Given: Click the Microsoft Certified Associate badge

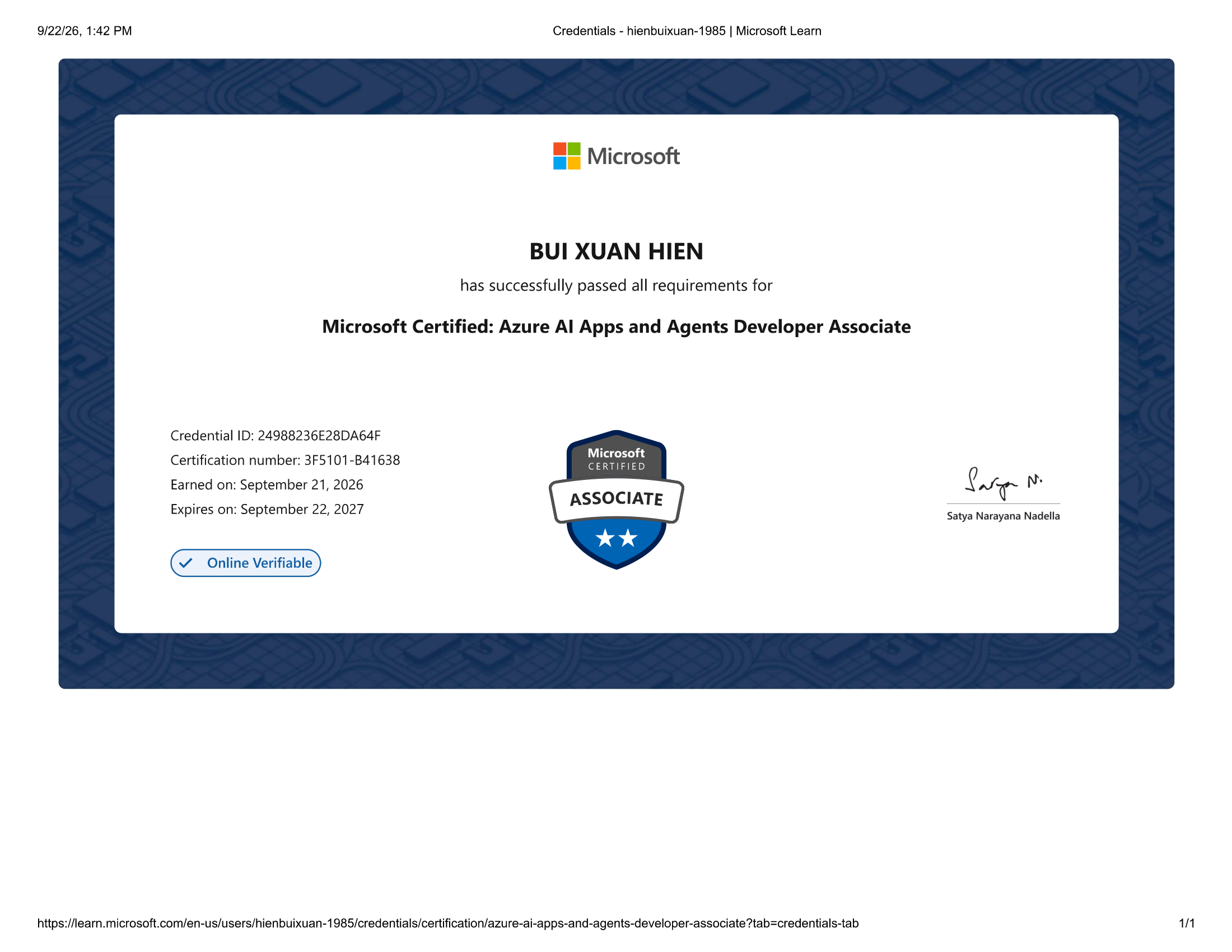Looking at the screenshot, I should (x=616, y=500).
